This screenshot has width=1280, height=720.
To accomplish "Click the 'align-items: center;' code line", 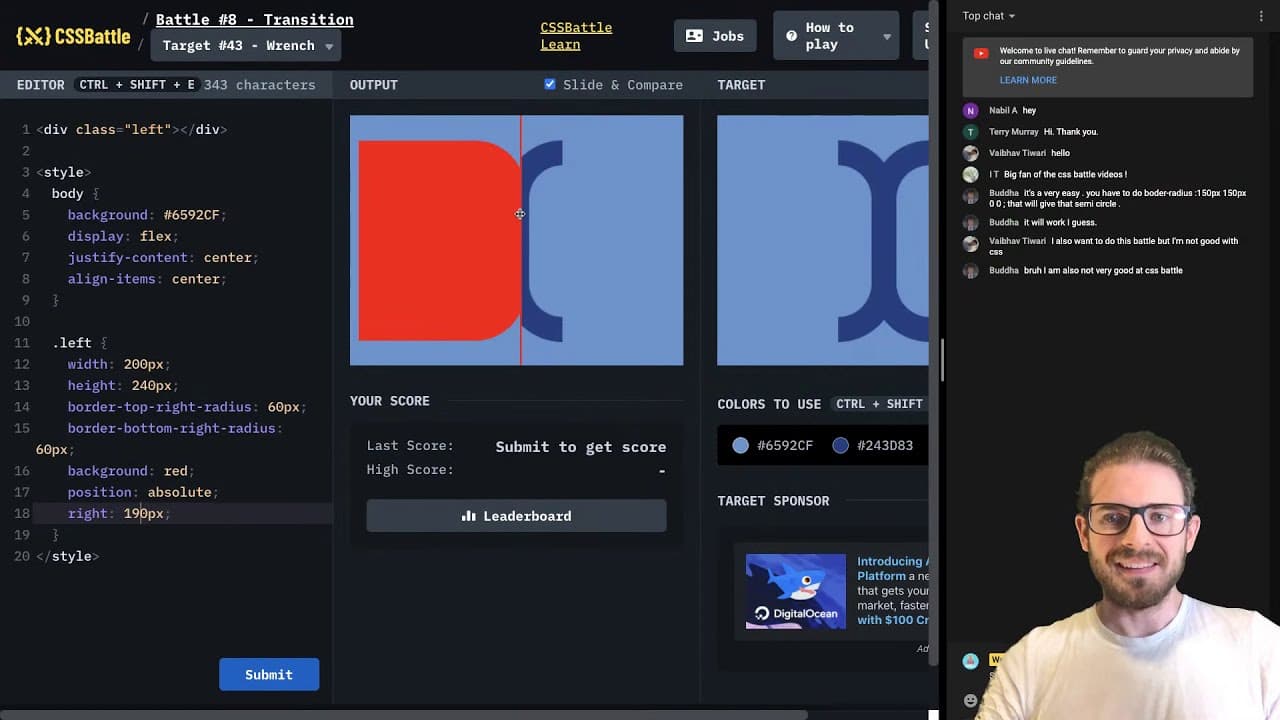I will (147, 279).
